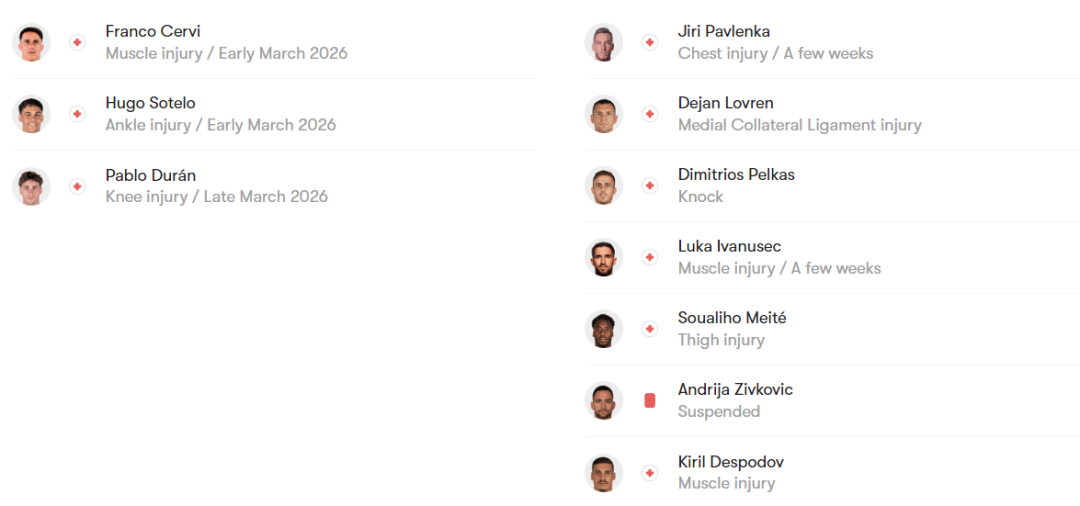Click the injury icon beside Kiril Despodov
The height and width of the screenshot is (506, 1080).
650,472
